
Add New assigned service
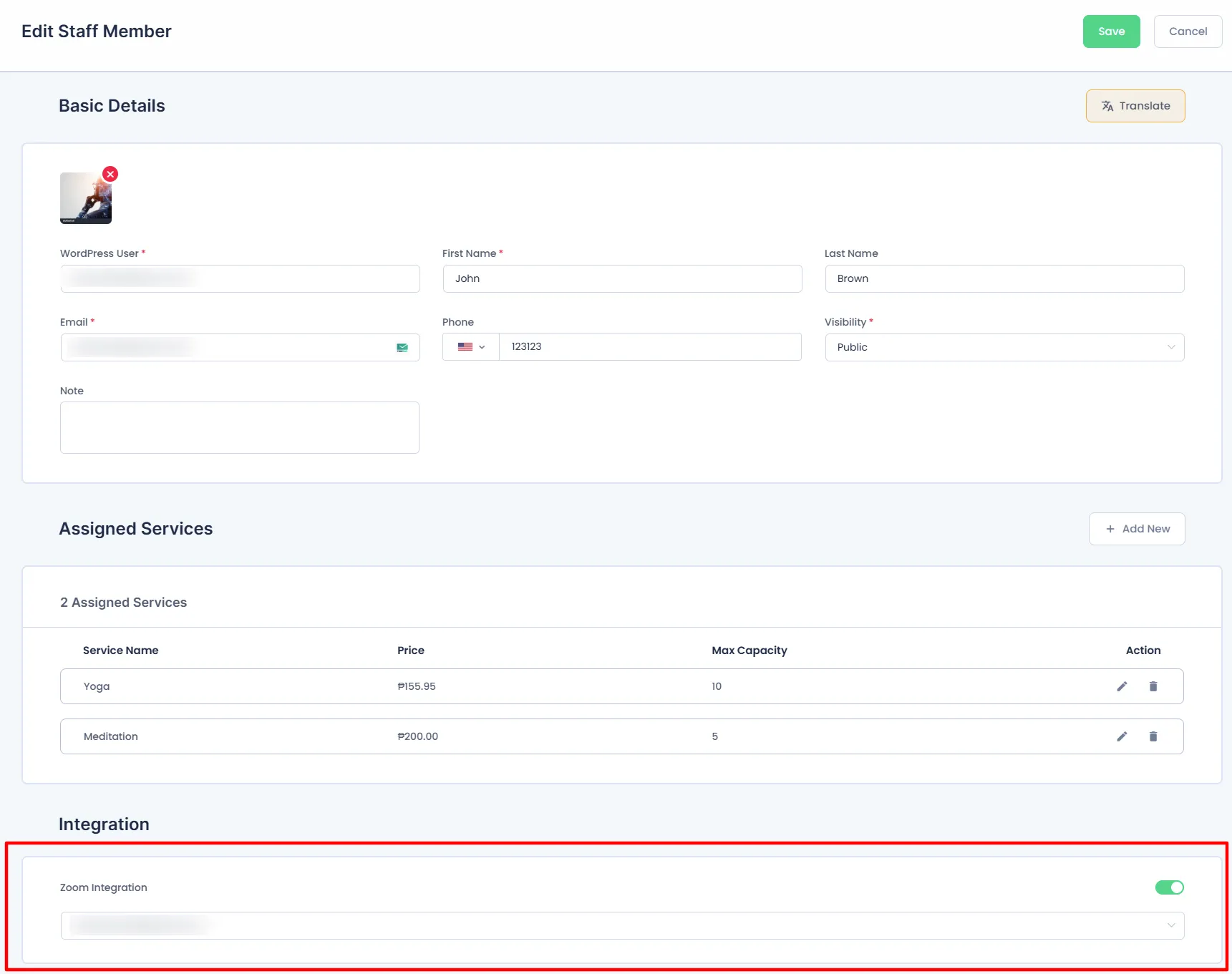(x=1137, y=529)
